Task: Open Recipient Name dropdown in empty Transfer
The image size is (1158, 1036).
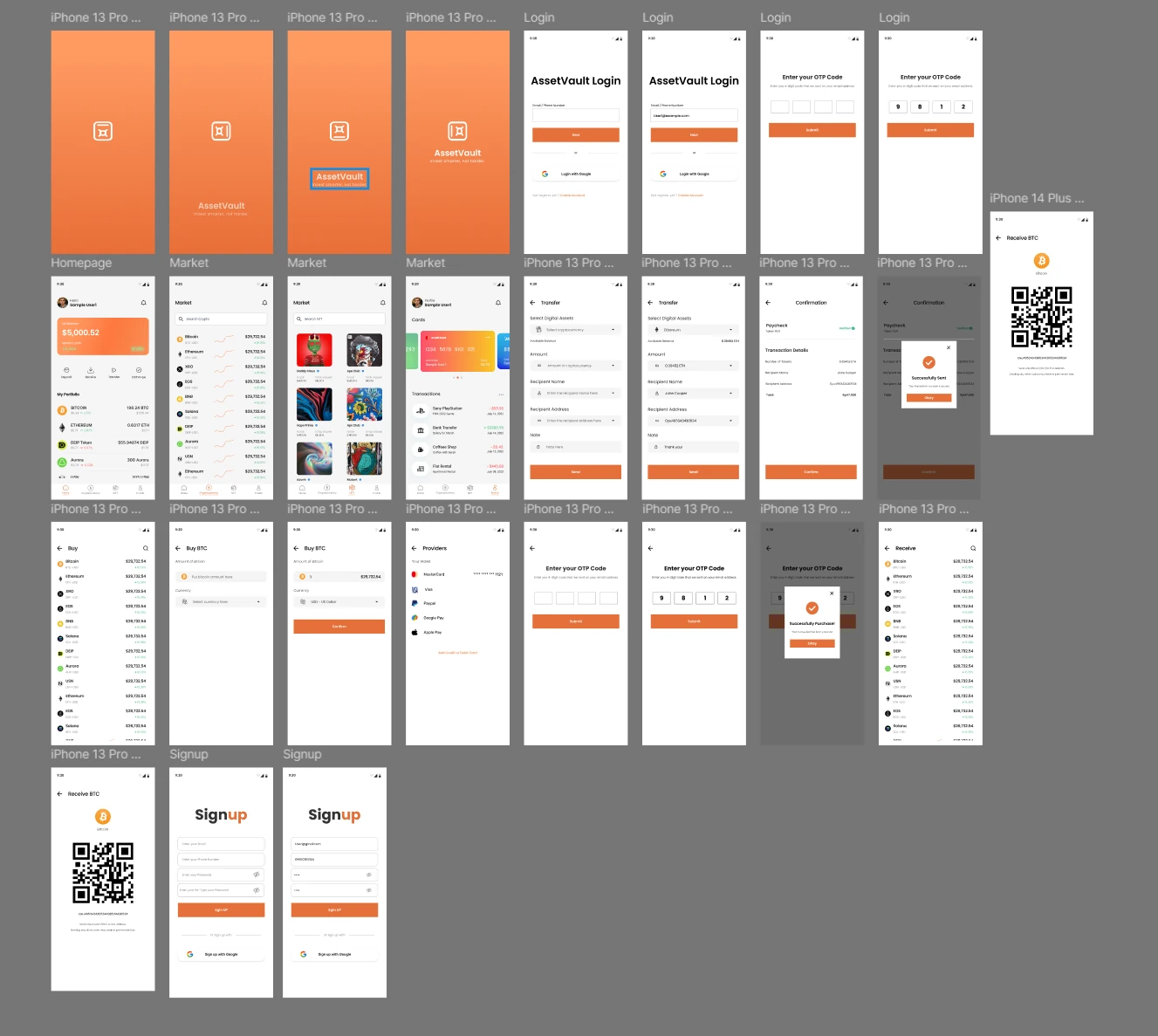Action: (576, 394)
